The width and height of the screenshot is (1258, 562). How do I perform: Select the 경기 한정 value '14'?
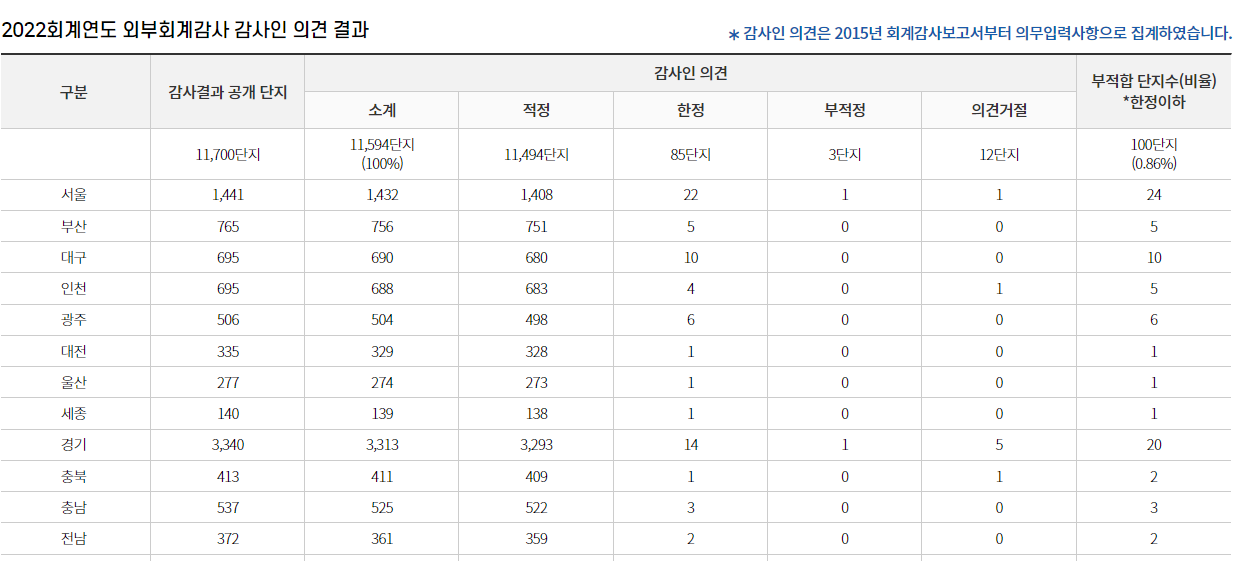click(691, 446)
